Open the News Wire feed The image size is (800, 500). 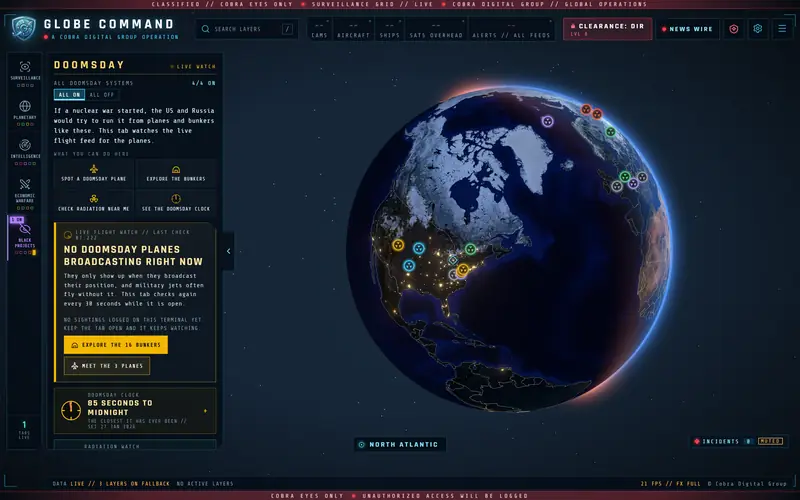(x=687, y=29)
